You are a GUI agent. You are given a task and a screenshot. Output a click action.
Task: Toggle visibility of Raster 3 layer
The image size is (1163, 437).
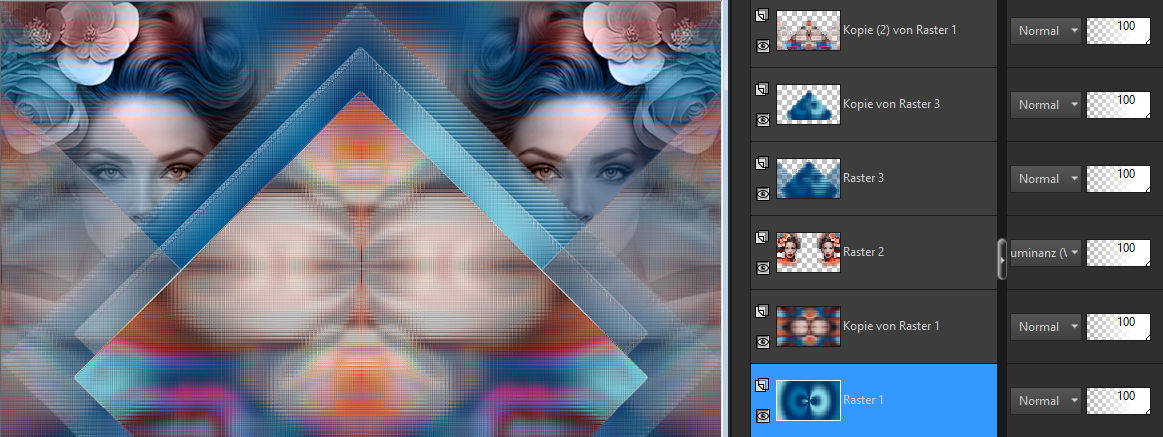point(762,194)
